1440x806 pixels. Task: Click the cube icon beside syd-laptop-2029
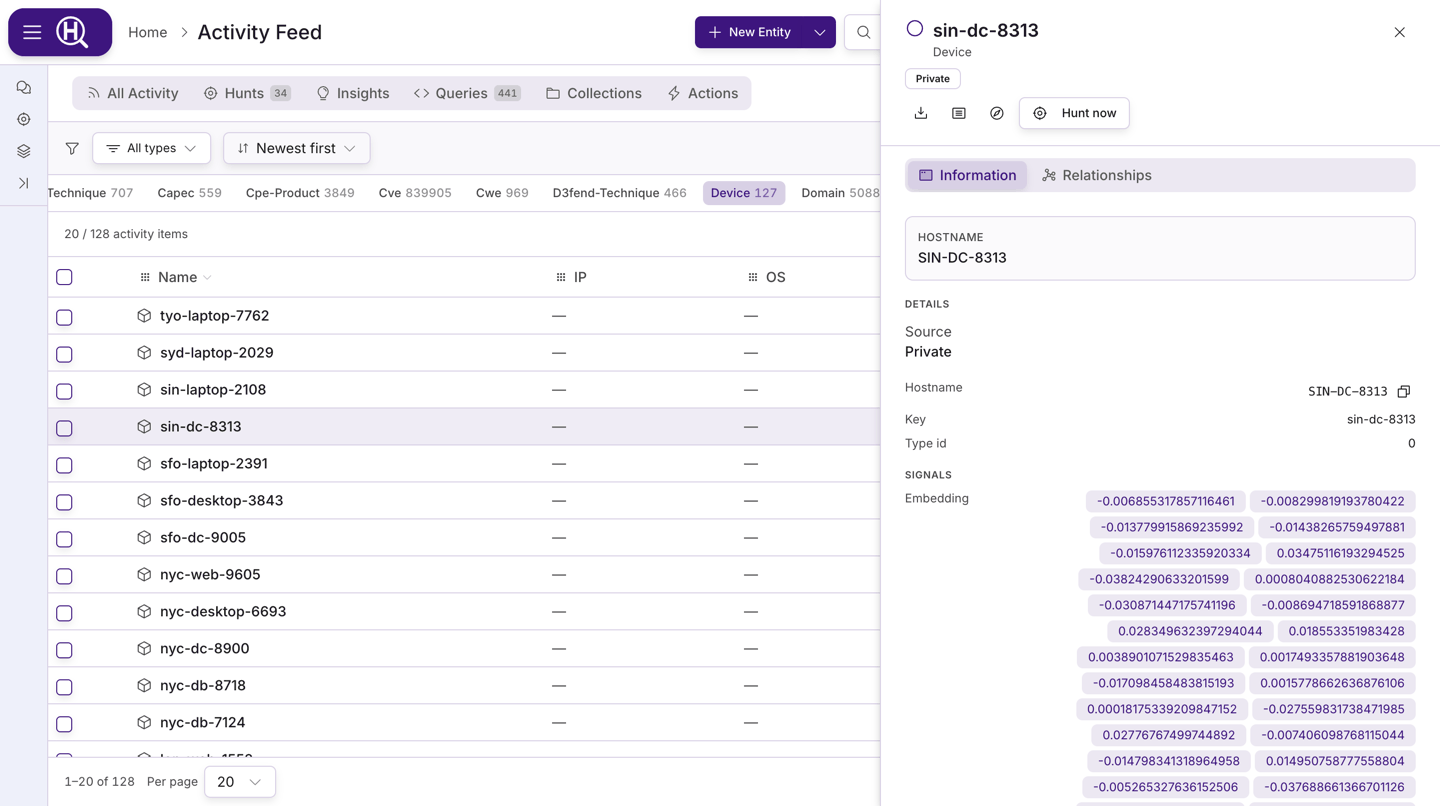pos(144,353)
